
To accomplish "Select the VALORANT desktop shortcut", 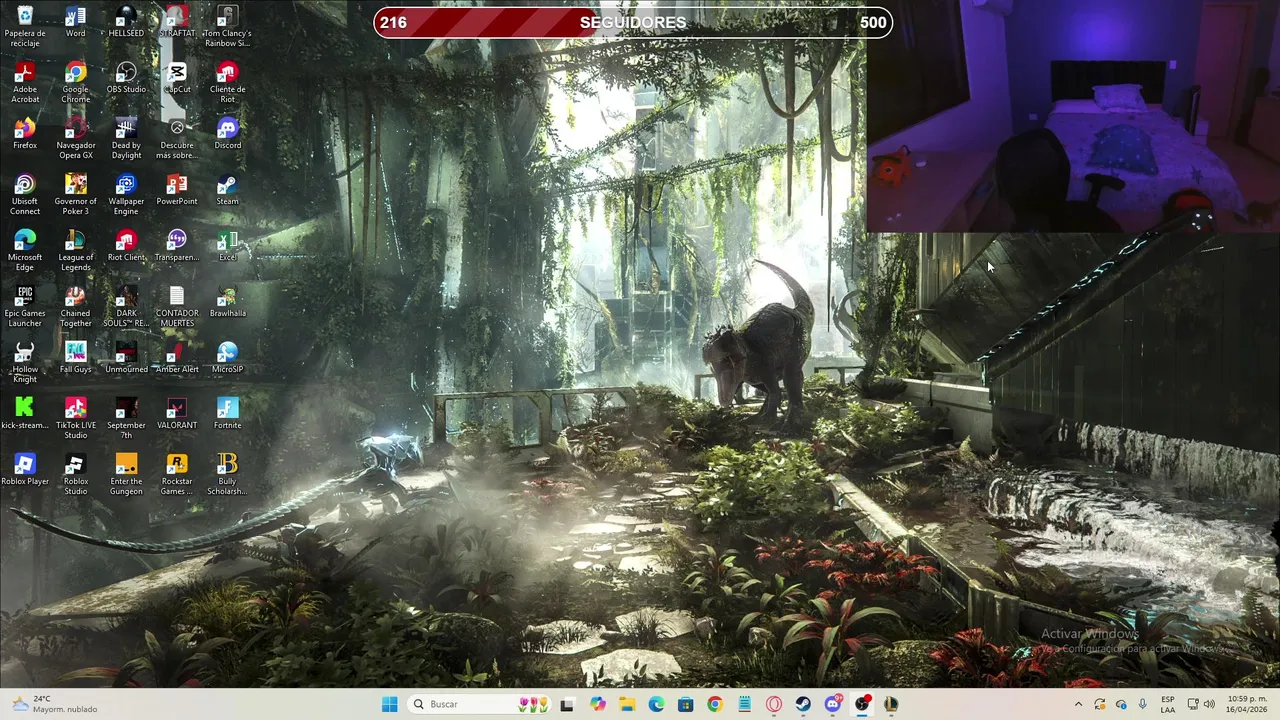I will click(177, 414).
